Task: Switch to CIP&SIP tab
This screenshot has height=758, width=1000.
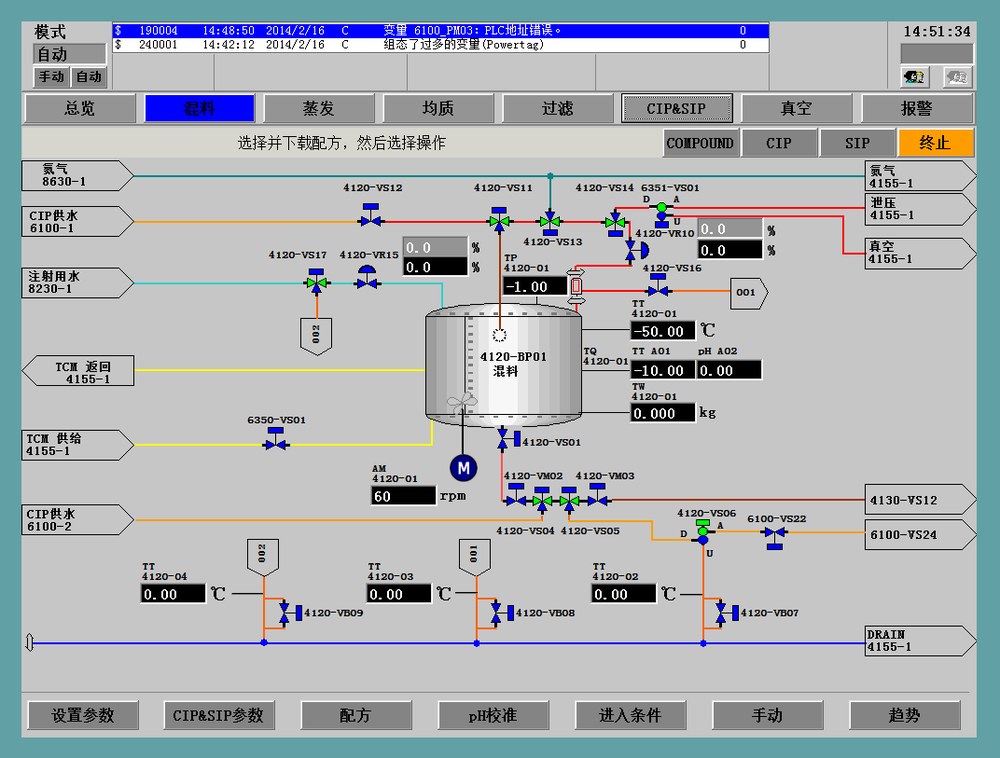Action: (x=677, y=108)
